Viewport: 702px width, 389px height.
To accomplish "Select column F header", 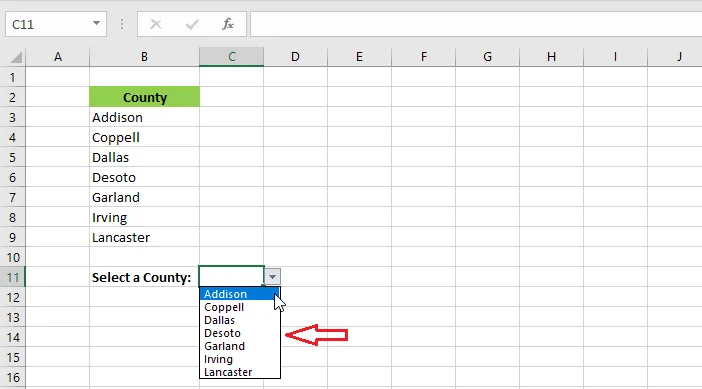I will 424,57.
